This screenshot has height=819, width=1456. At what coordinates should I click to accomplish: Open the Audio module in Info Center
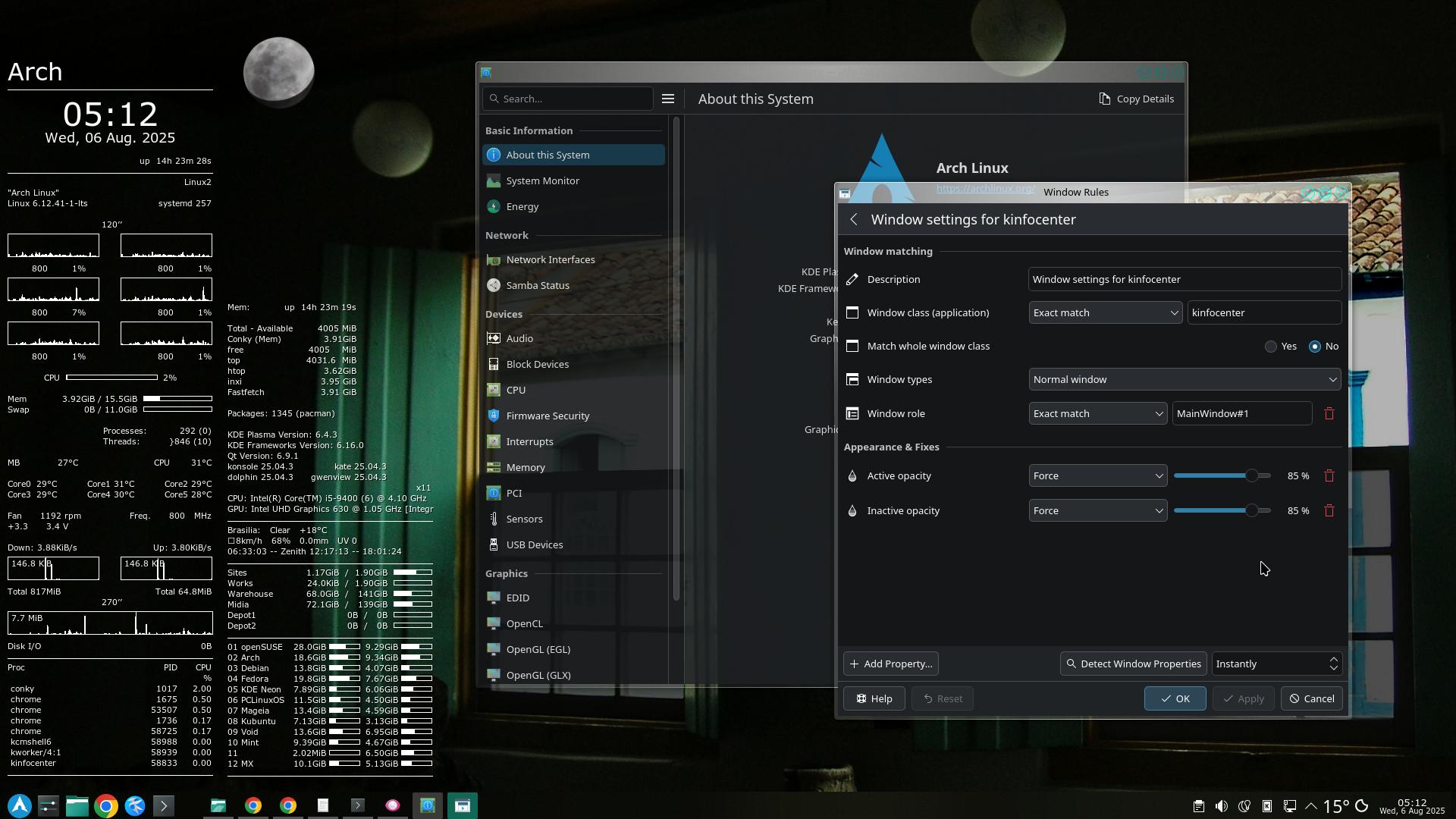tap(573, 339)
